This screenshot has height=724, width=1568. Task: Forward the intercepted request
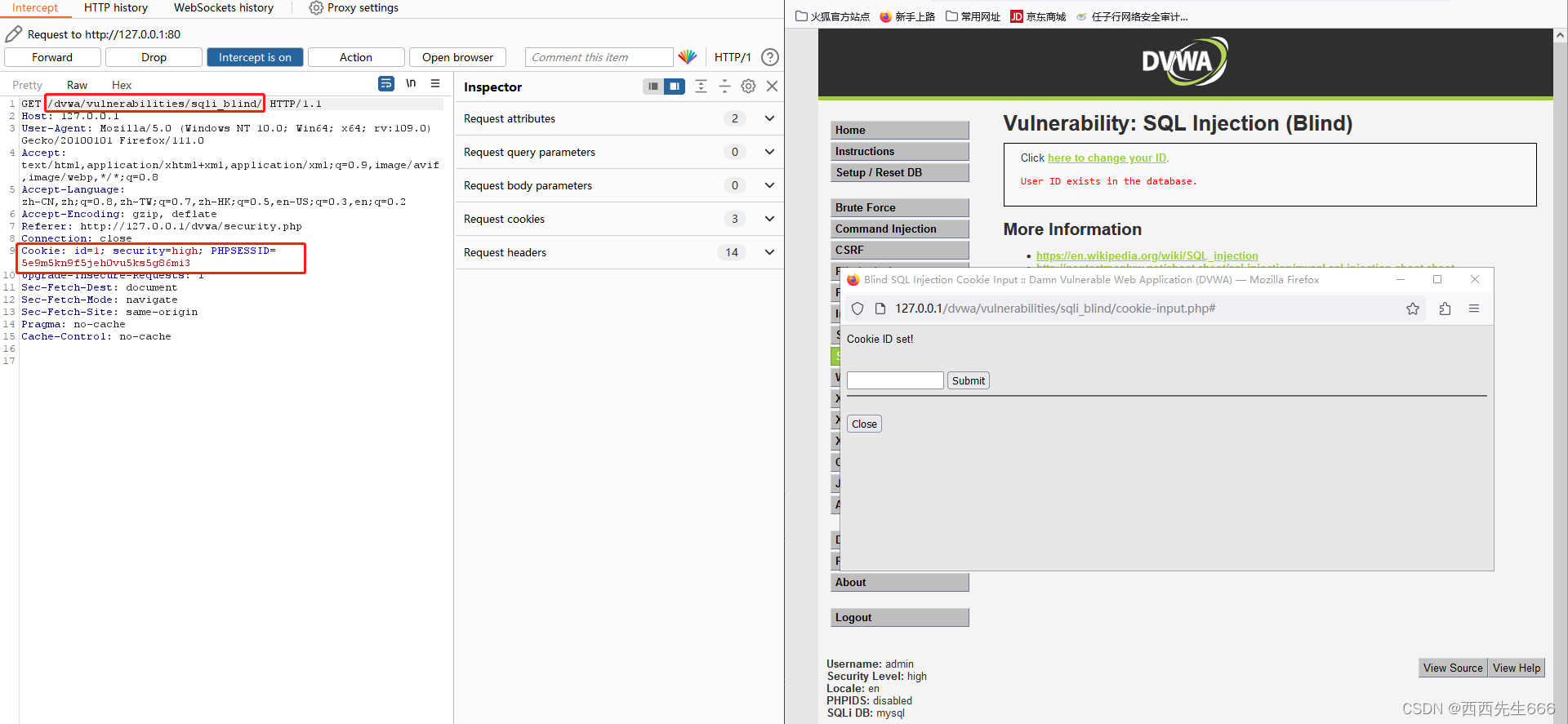(x=52, y=57)
